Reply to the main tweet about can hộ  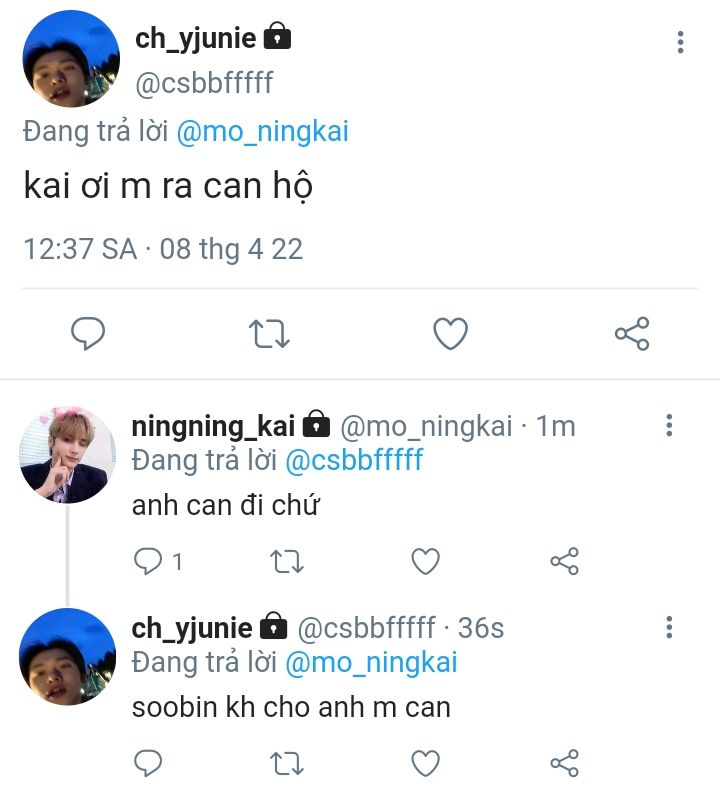88,334
